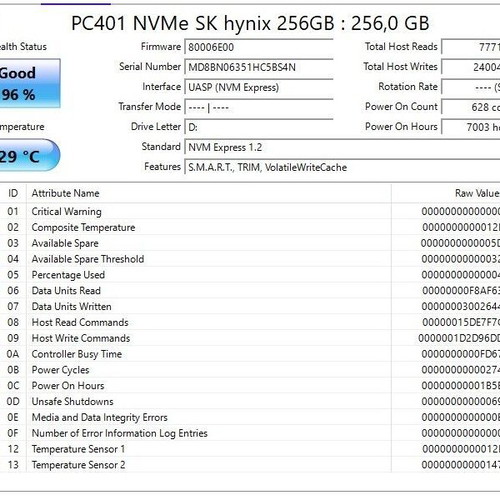Select the Available Spare Threshold row
The height and width of the screenshot is (500, 500).
250,259
